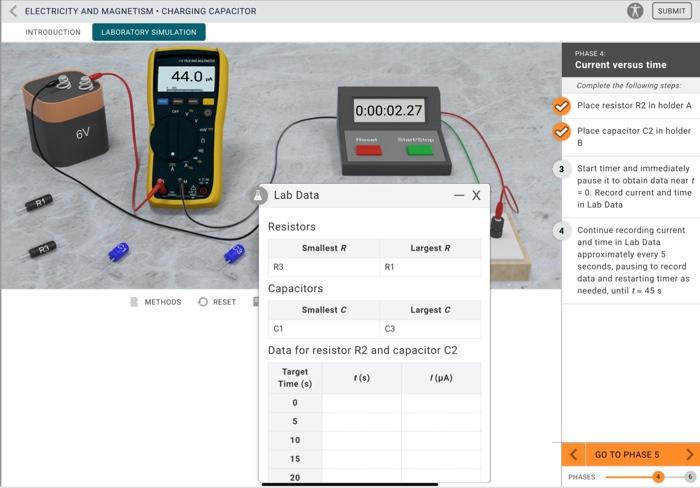The height and width of the screenshot is (488, 700).
Task: Select step 3 number badge
Action: [x=561, y=169]
